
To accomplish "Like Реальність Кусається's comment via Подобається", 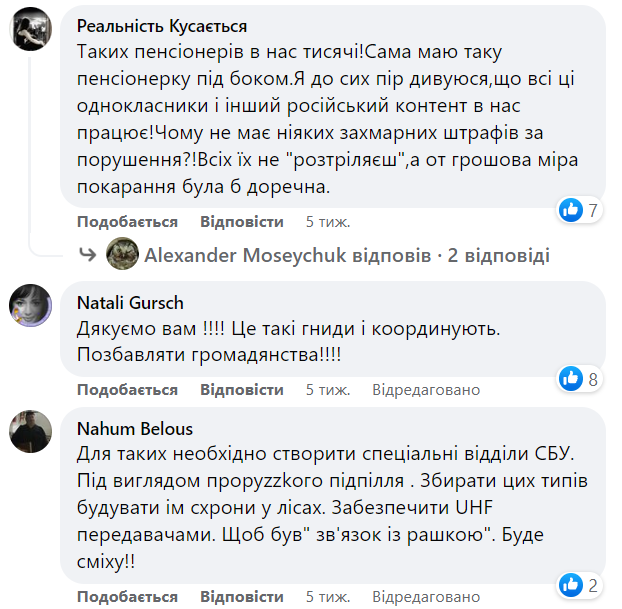I will pos(127,222).
